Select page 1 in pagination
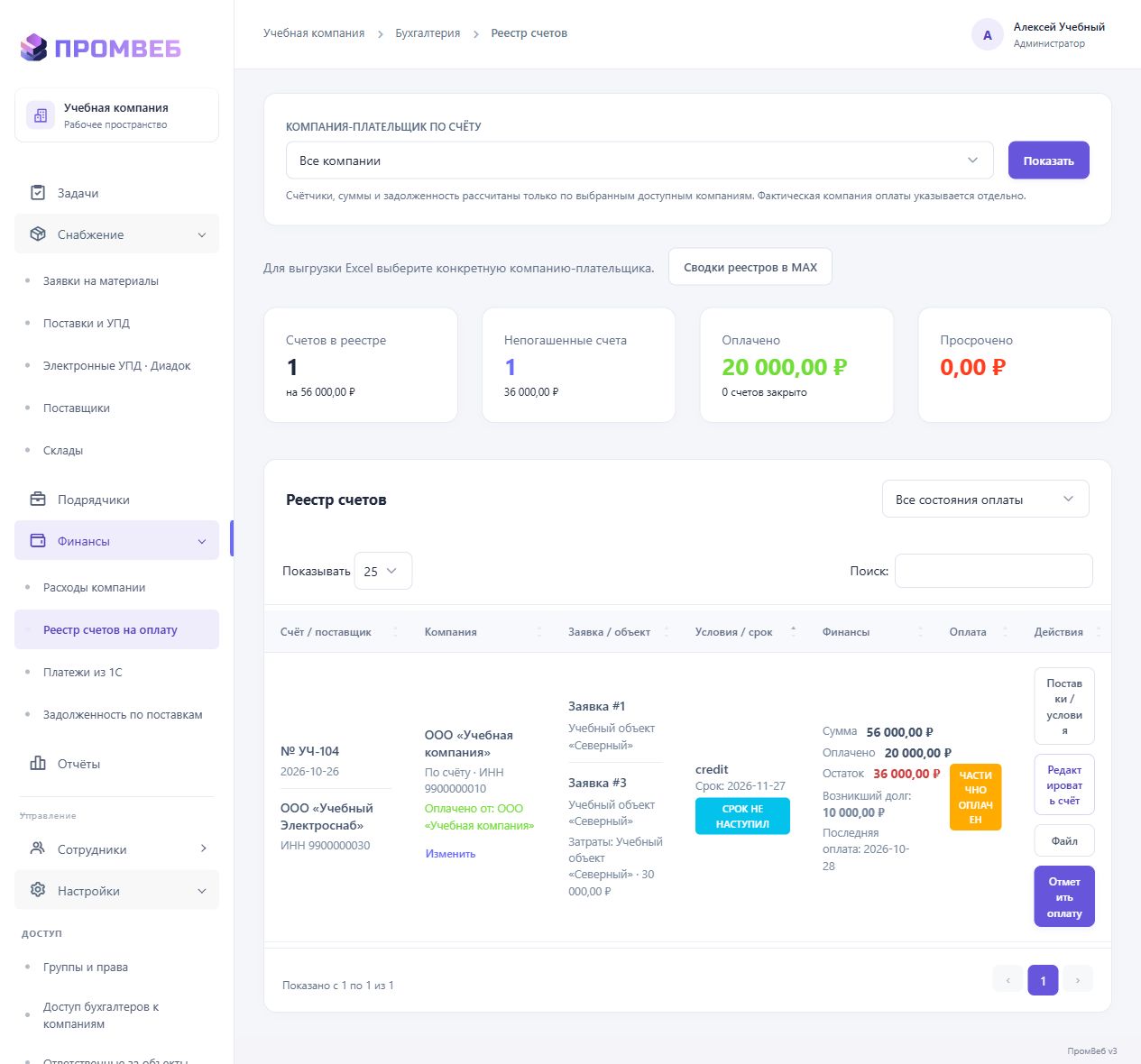This screenshot has width=1141, height=1064. 1043,980
